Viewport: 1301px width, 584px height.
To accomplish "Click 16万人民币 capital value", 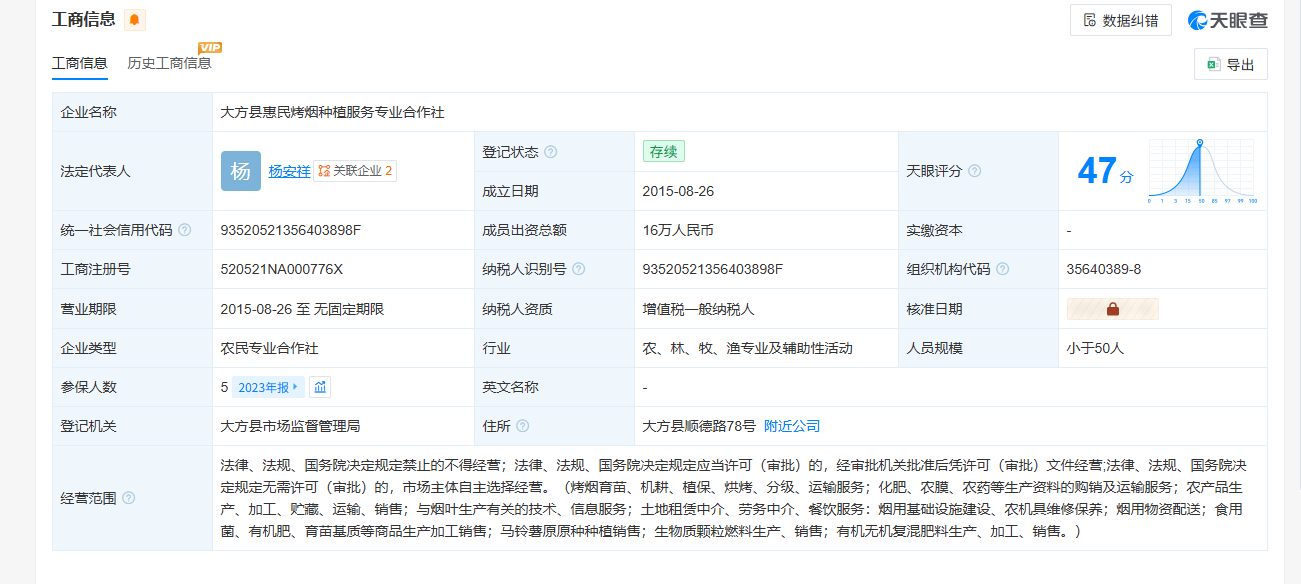I will tap(678, 230).
